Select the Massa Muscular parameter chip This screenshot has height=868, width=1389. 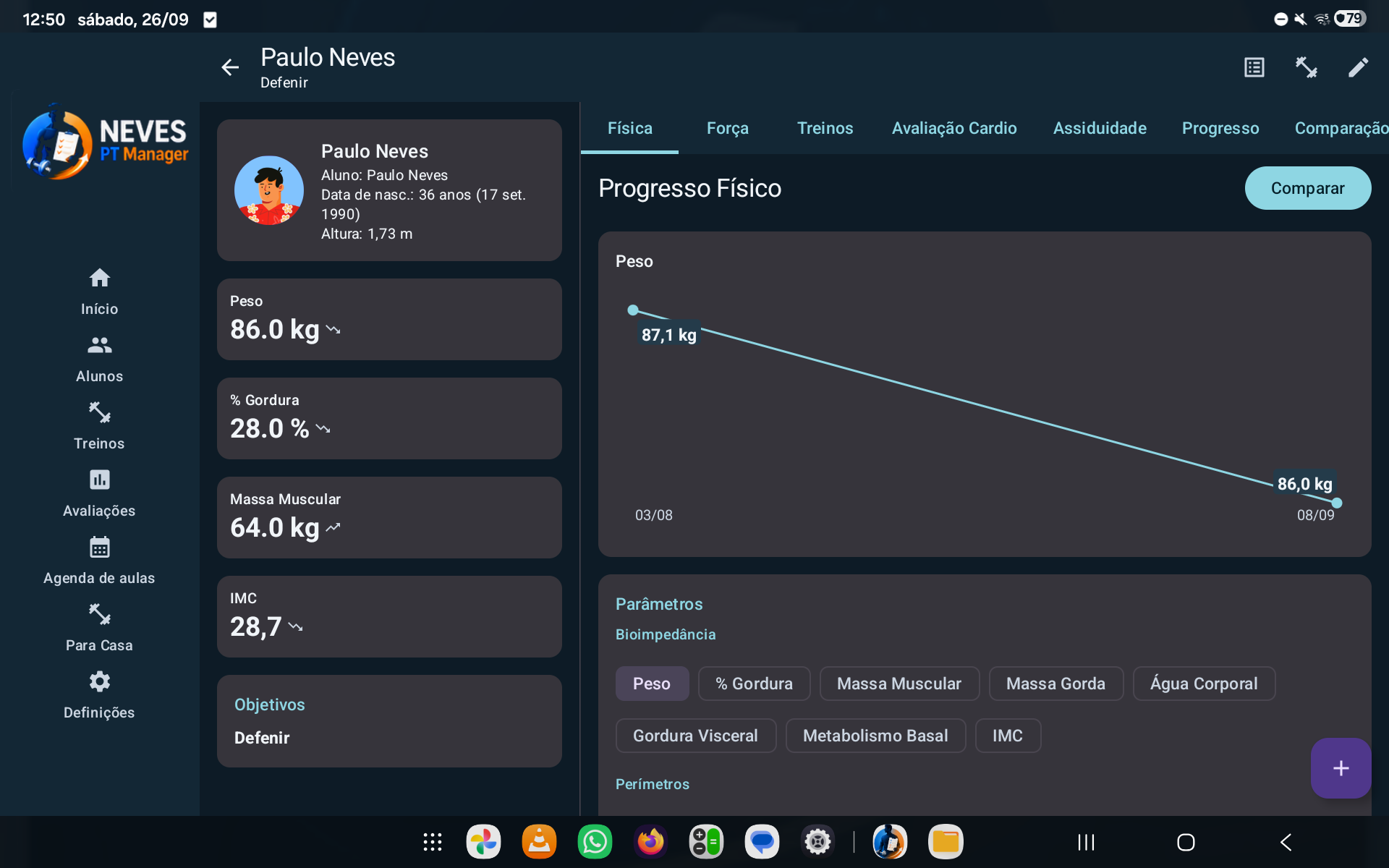click(x=899, y=684)
